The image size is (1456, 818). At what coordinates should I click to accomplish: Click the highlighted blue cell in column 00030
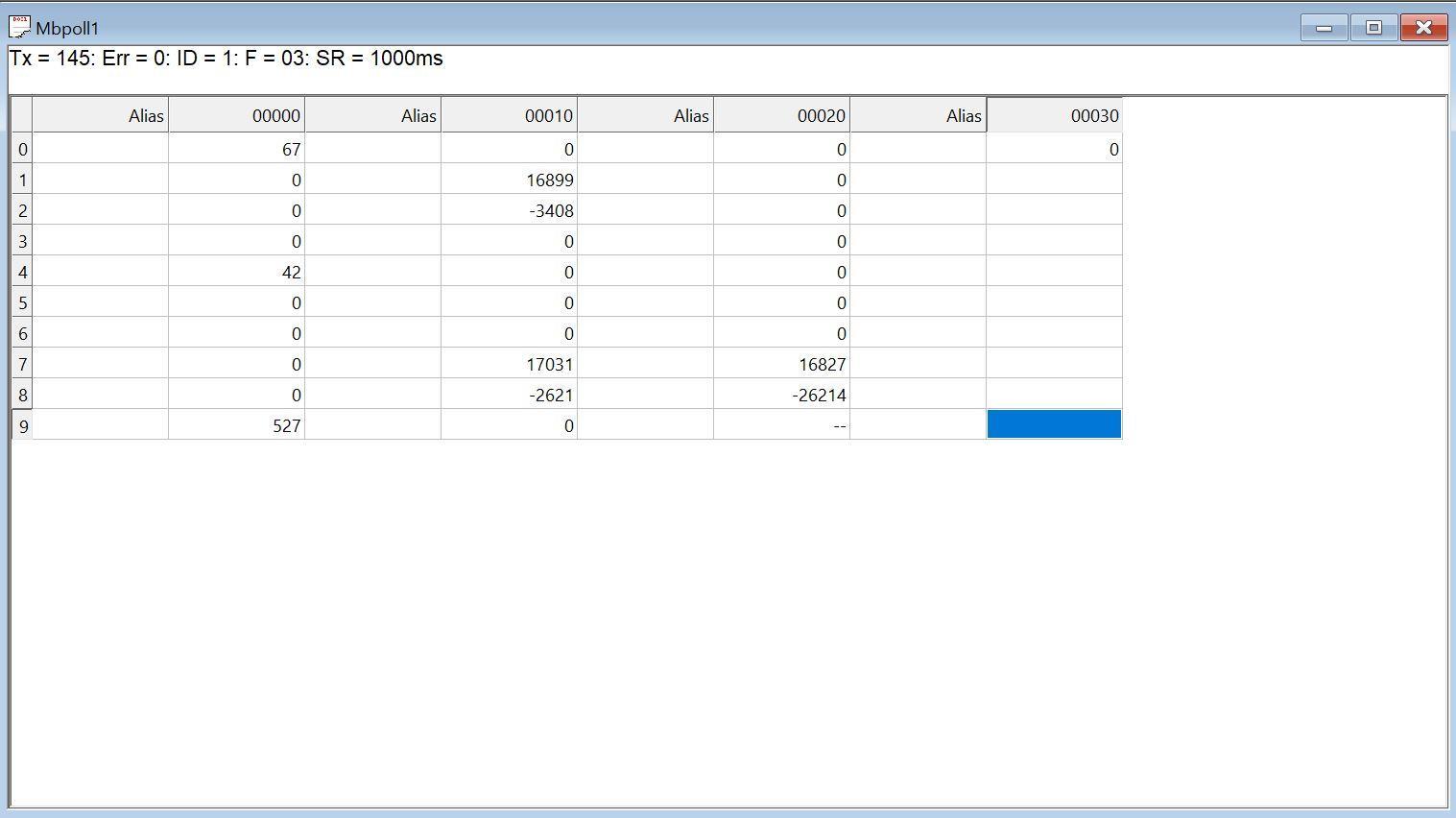click(x=1054, y=424)
